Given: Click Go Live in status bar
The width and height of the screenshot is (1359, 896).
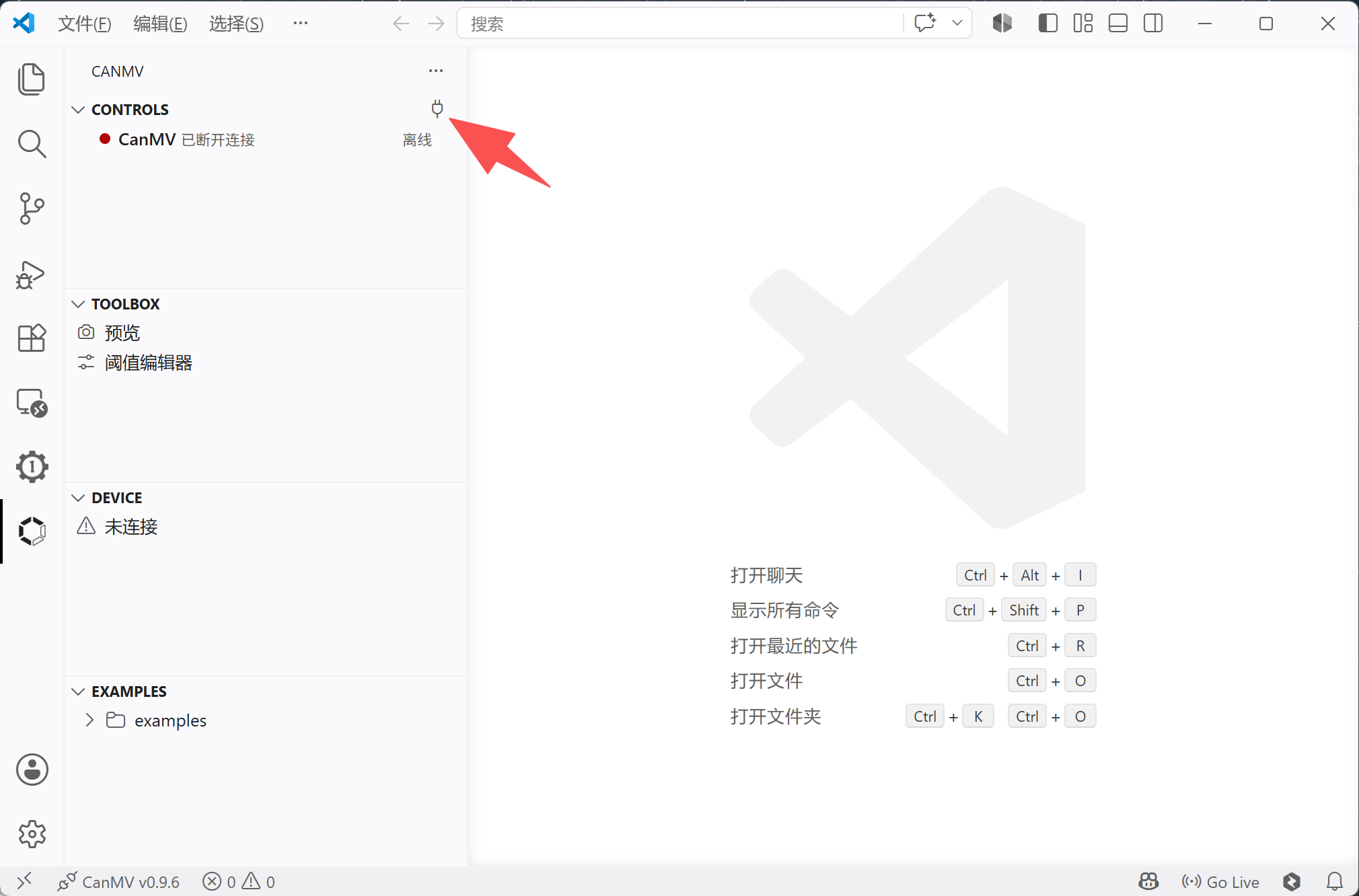Looking at the screenshot, I should [x=1220, y=881].
